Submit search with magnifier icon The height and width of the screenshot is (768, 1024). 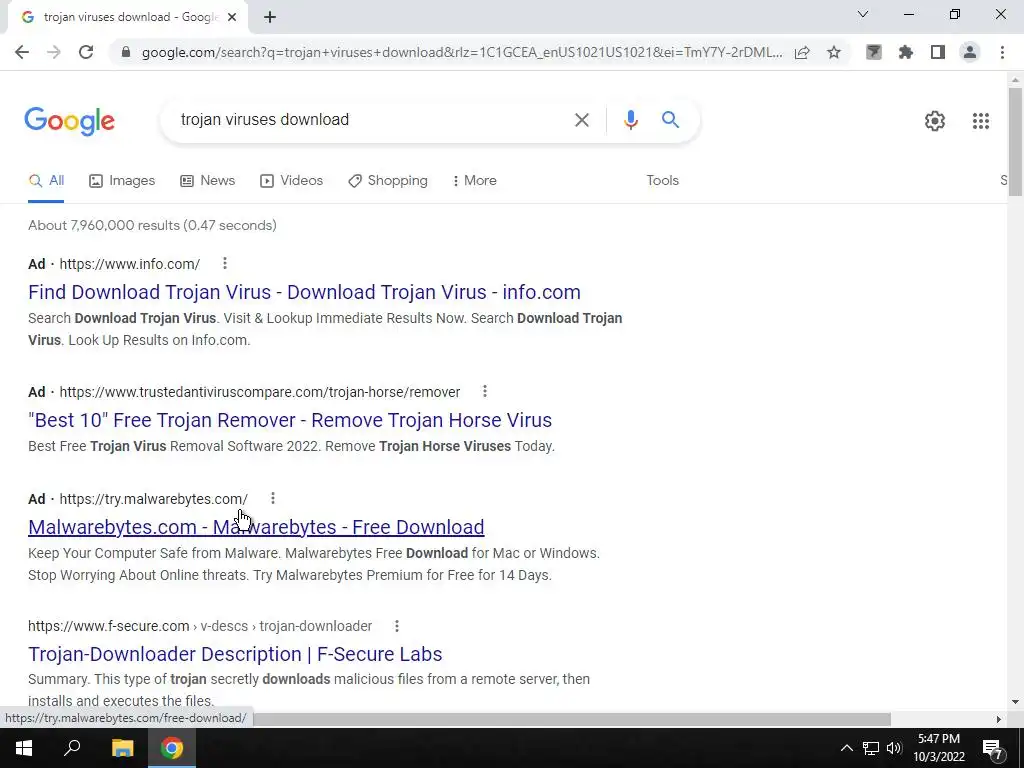click(x=670, y=120)
